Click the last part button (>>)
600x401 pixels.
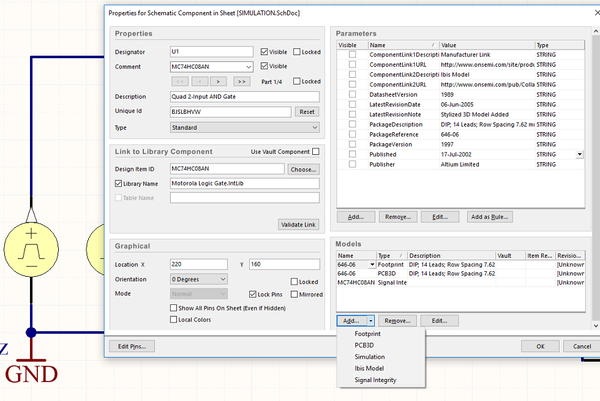click(x=241, y=82)
